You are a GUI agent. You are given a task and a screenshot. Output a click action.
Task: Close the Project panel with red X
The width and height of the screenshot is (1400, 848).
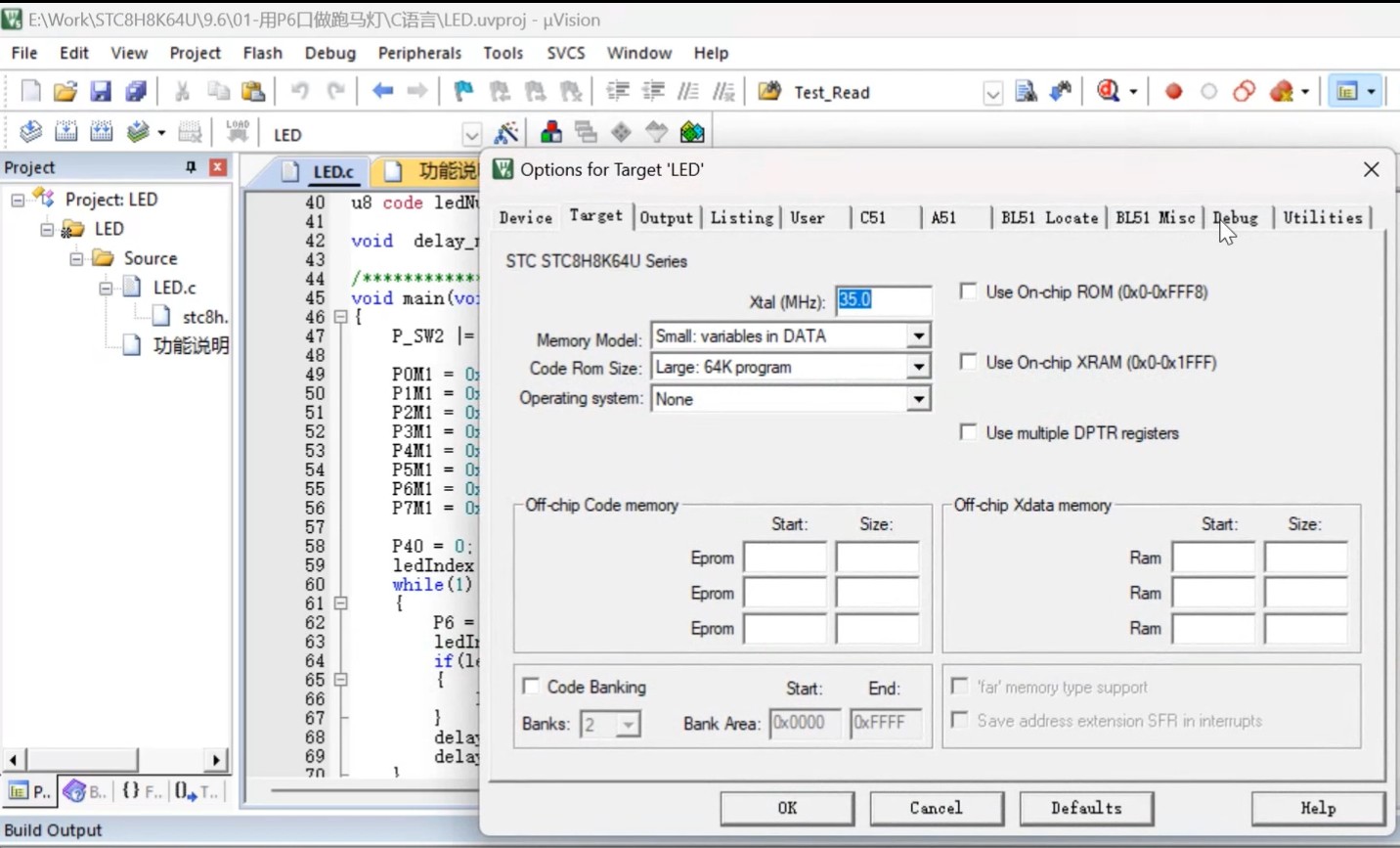218,167
